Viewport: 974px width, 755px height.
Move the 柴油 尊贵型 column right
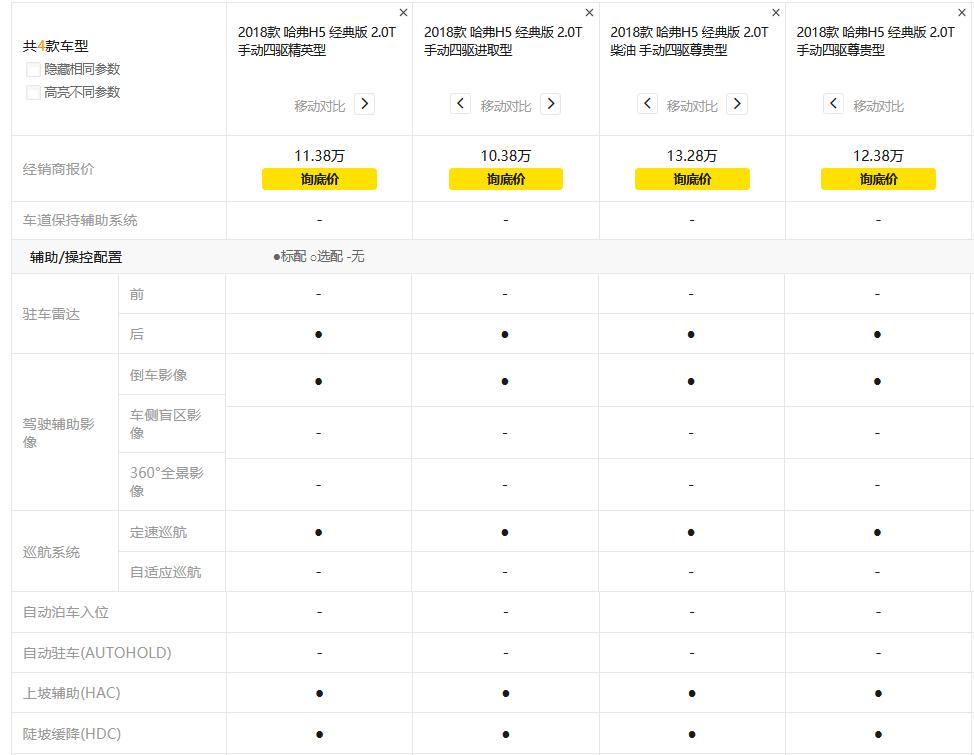pos(737,103)
